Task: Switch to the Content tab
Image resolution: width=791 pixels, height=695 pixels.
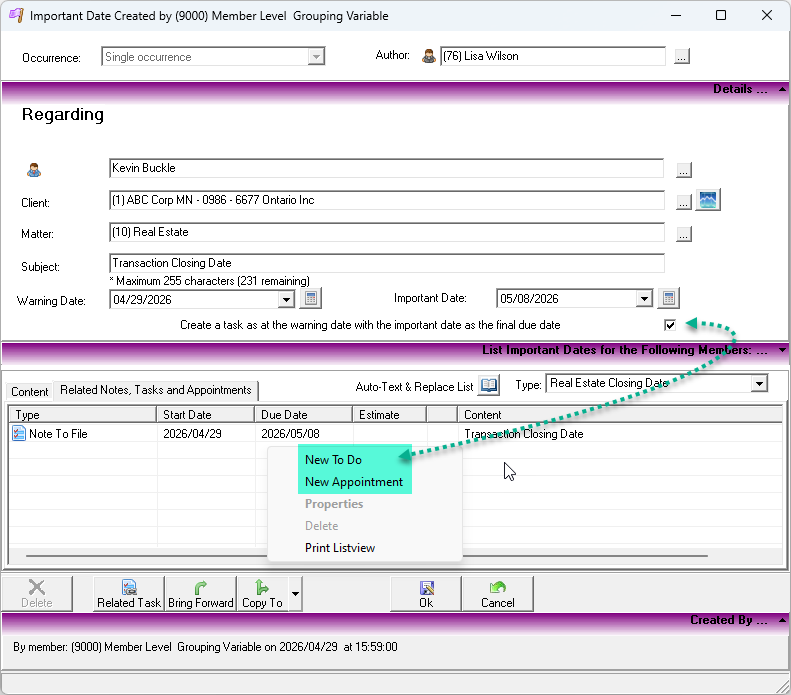Action: click(x=30, y=392)
